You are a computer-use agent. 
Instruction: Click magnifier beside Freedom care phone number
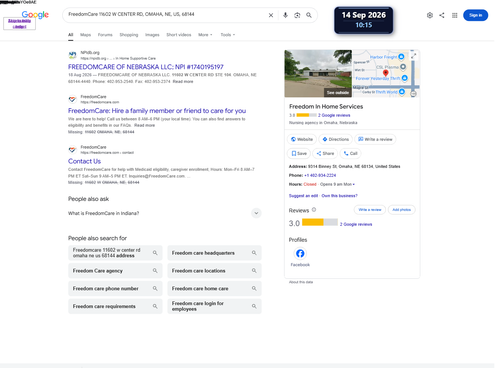[155, 288]
